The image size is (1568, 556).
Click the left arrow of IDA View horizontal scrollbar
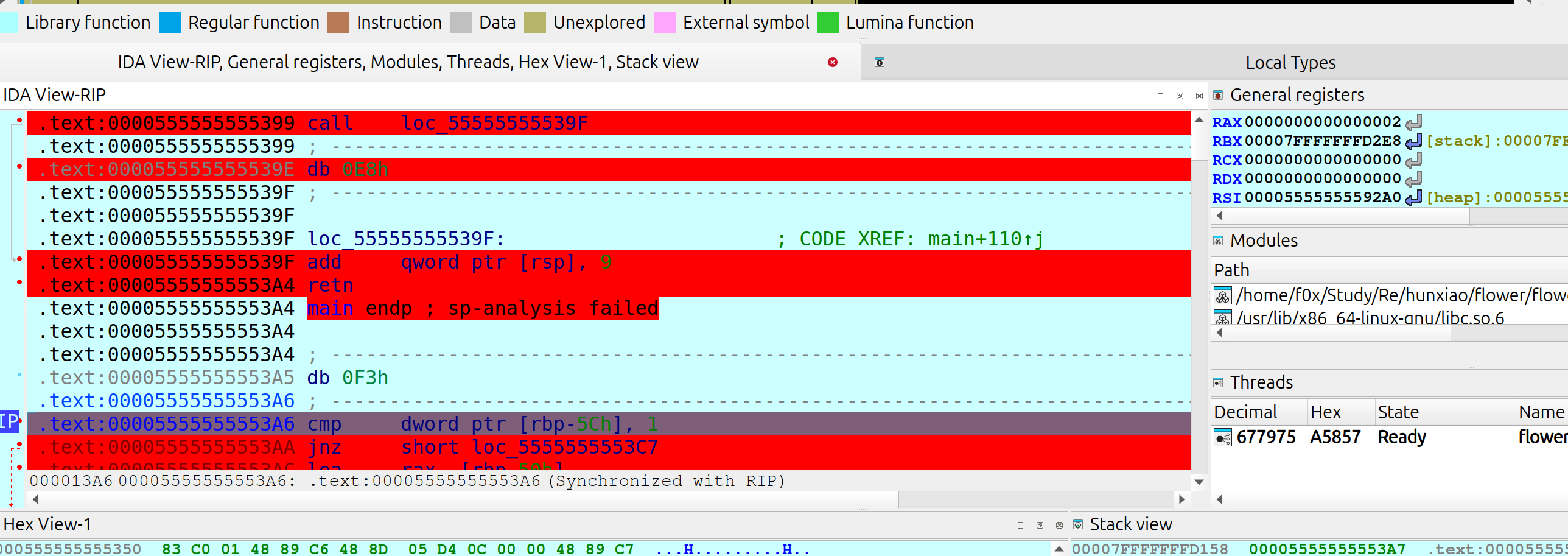(x=35, y=499)
